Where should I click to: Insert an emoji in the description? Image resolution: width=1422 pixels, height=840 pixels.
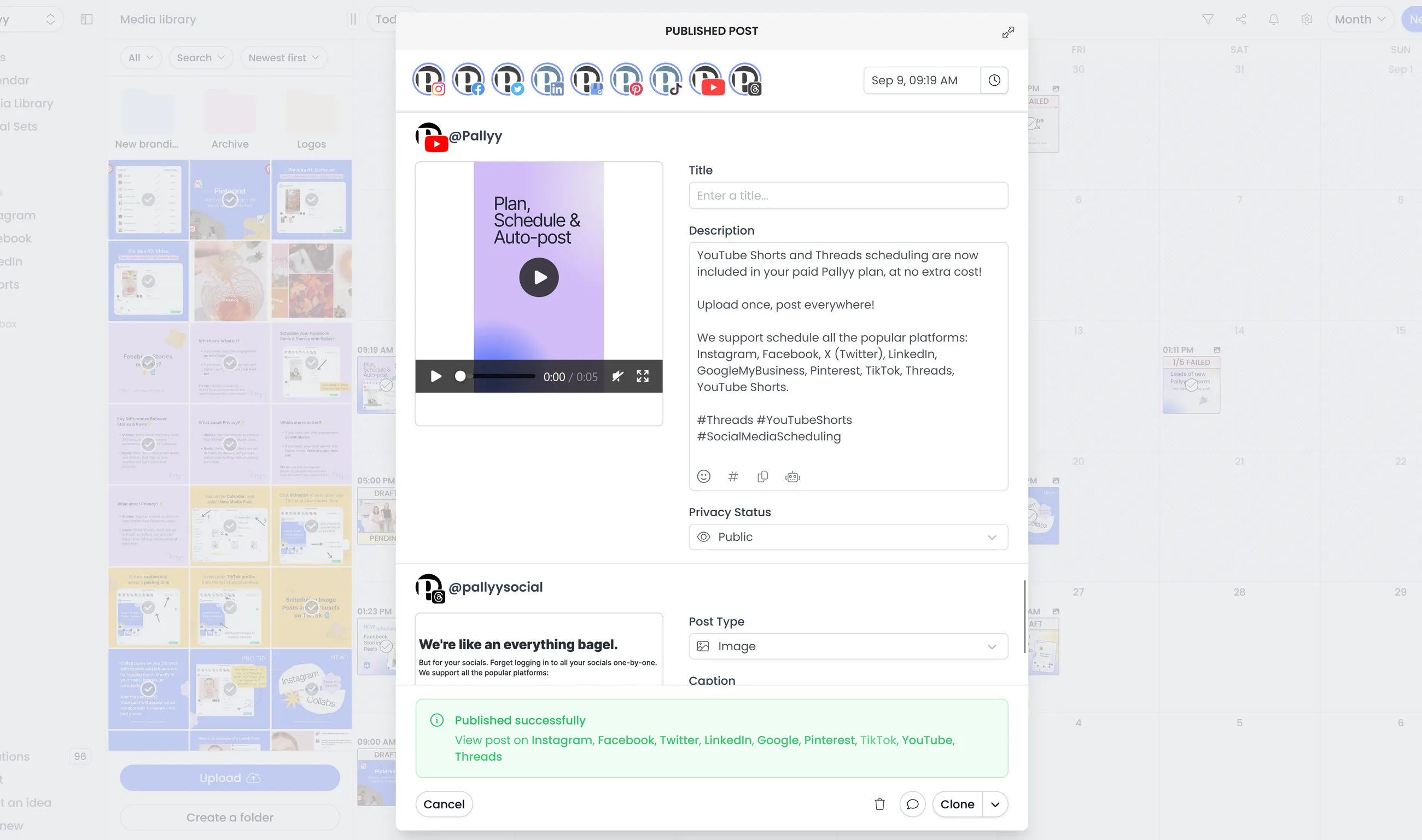pos(704,477)
